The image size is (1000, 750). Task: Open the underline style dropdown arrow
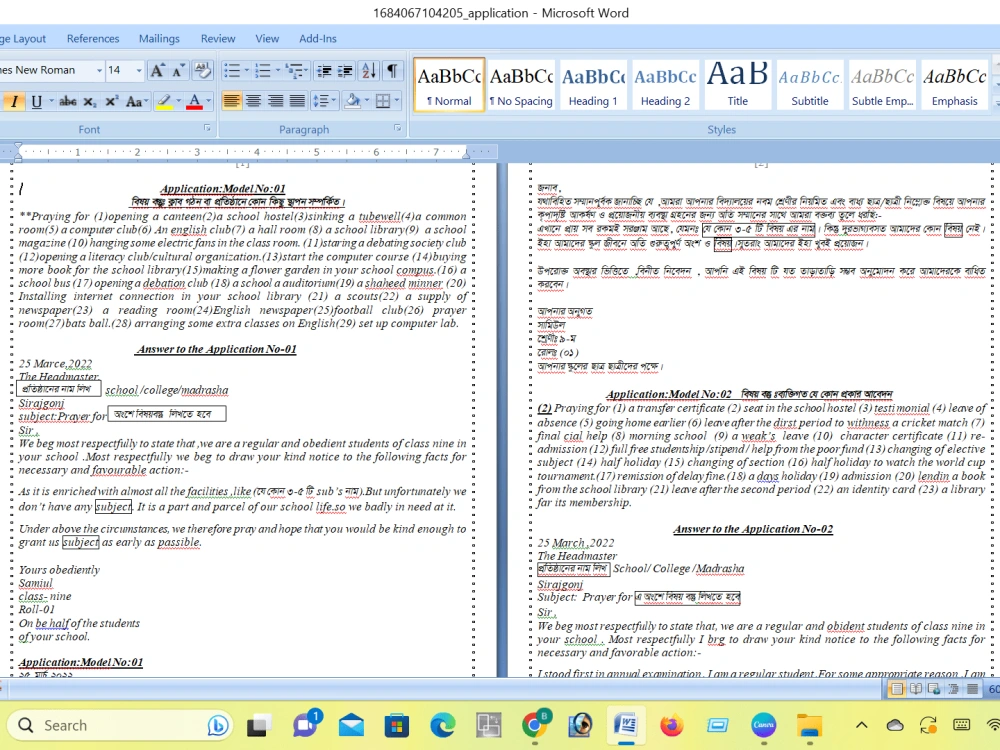click(50, 101)
